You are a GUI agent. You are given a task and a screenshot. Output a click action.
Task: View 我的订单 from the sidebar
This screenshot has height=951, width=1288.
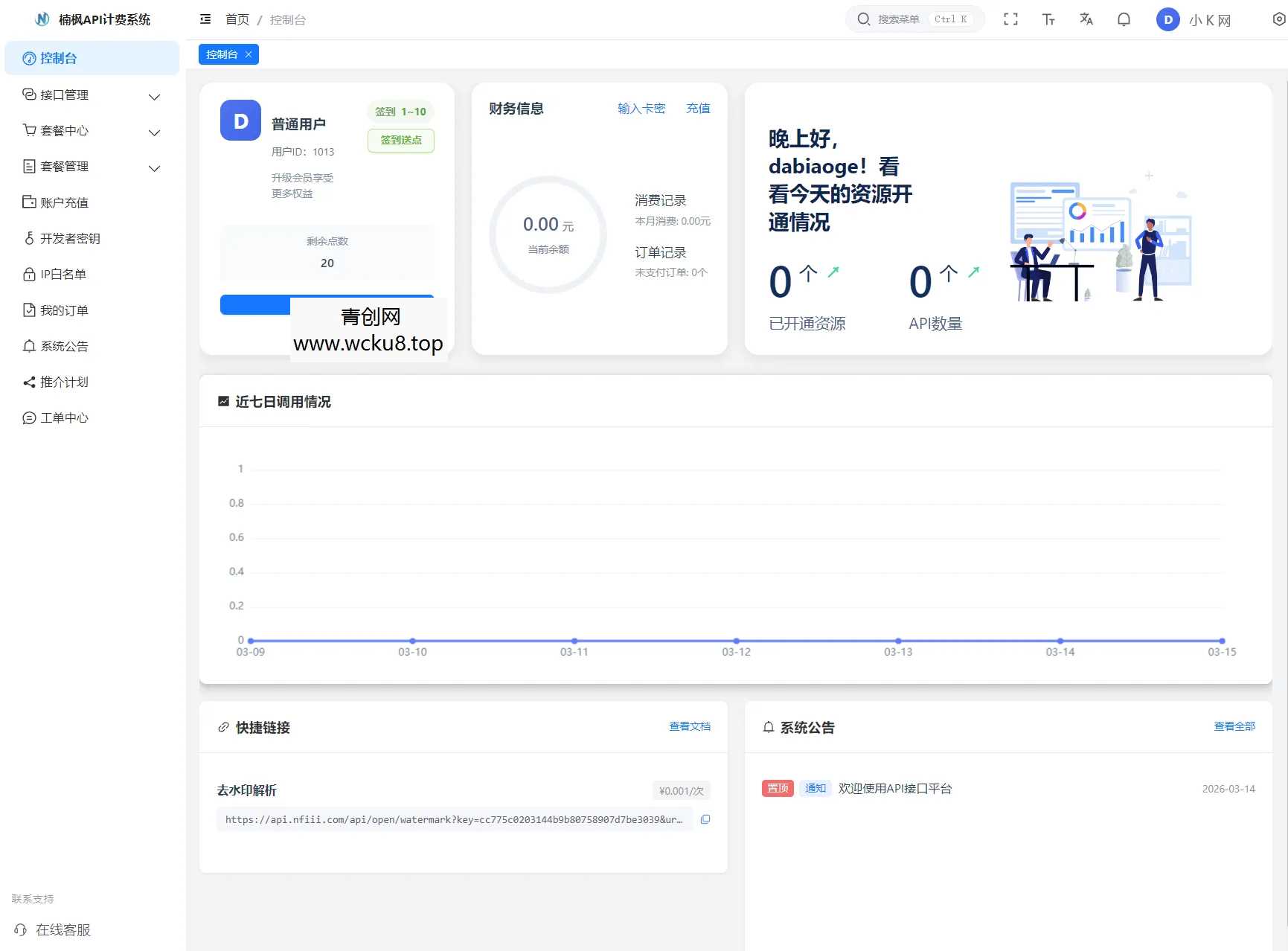(x=63, y=310)
